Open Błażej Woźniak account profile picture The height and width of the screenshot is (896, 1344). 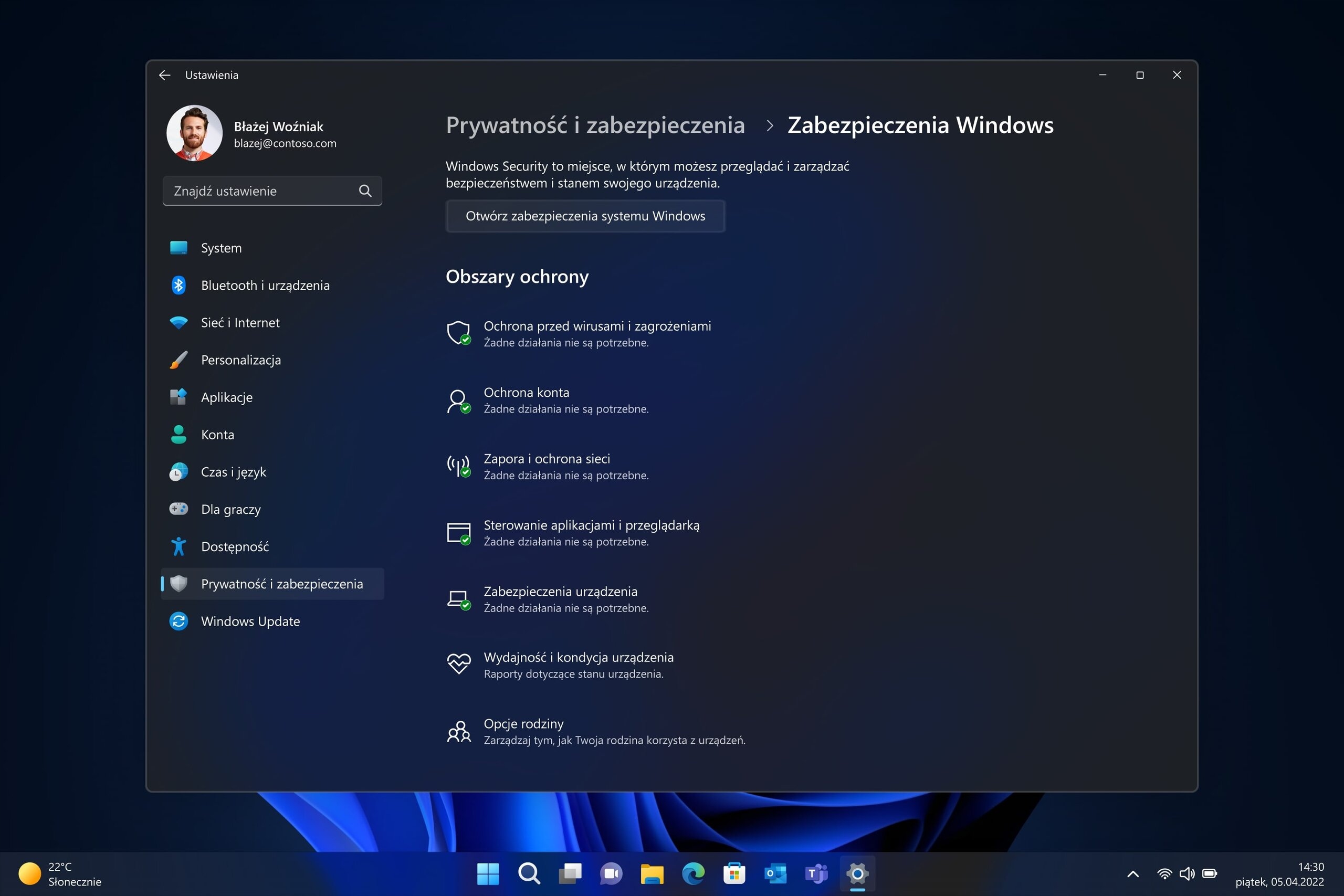tap(194, 133)
